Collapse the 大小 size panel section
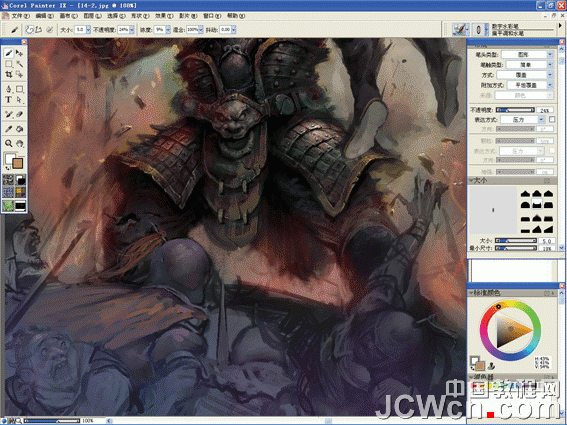567x425 pixels. [472, 180]
